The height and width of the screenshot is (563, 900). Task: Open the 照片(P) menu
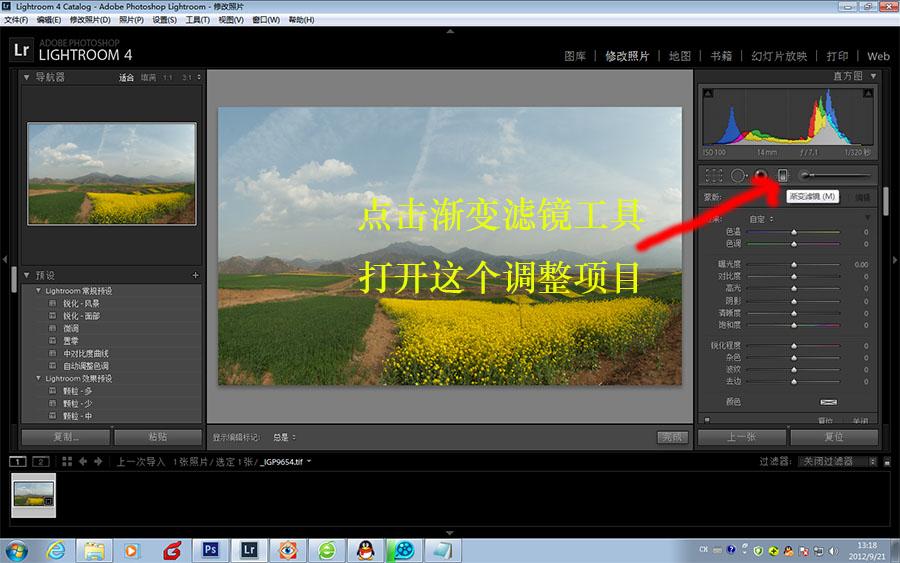click(x=131, y=20)
